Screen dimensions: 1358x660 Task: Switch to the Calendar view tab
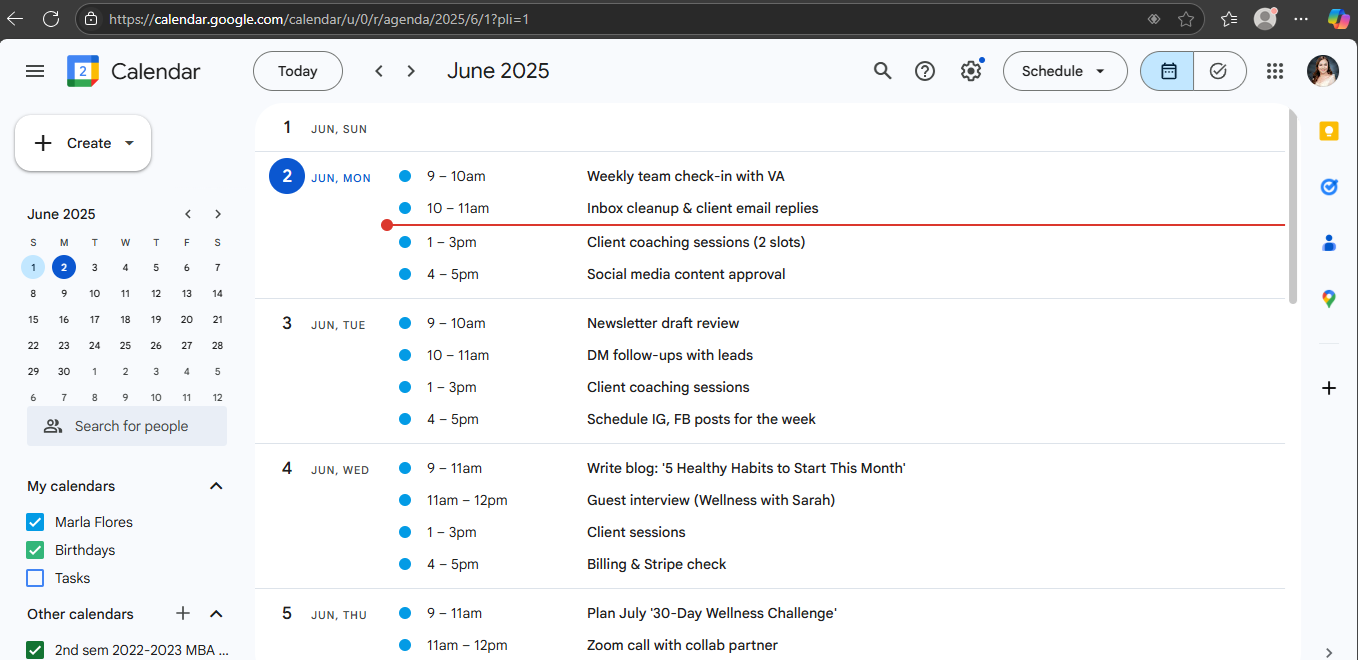pyautogui.click(x=1167, y=71)
